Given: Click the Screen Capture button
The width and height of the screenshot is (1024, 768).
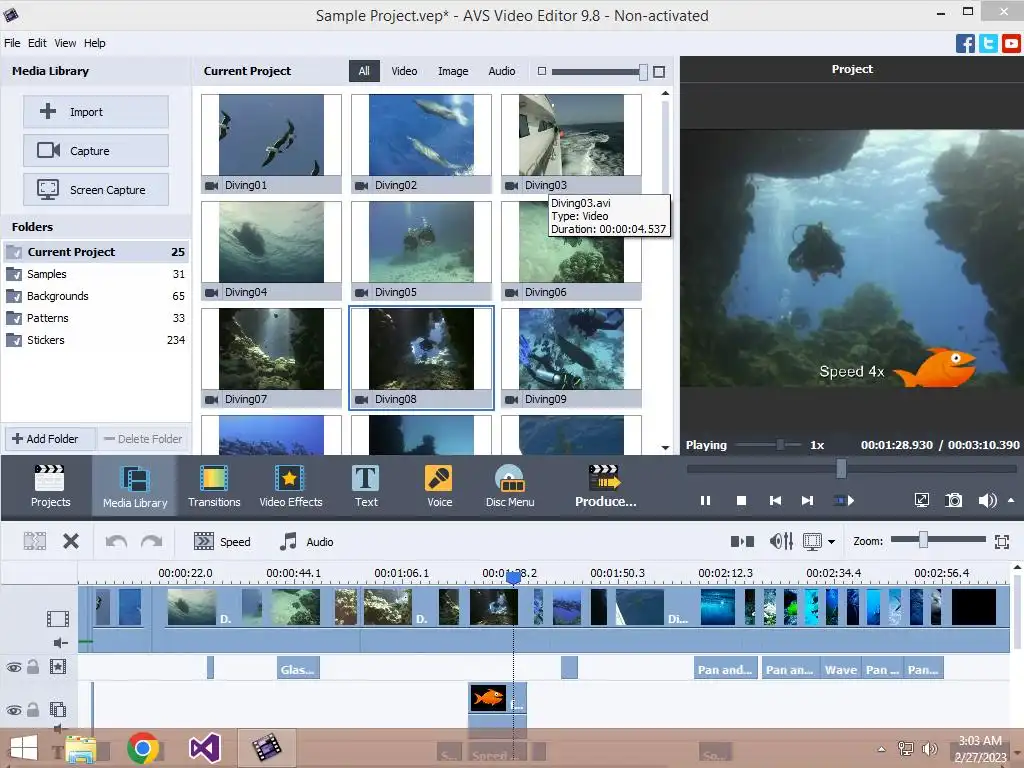Looking at the screenshot, I should pos(96,190).
